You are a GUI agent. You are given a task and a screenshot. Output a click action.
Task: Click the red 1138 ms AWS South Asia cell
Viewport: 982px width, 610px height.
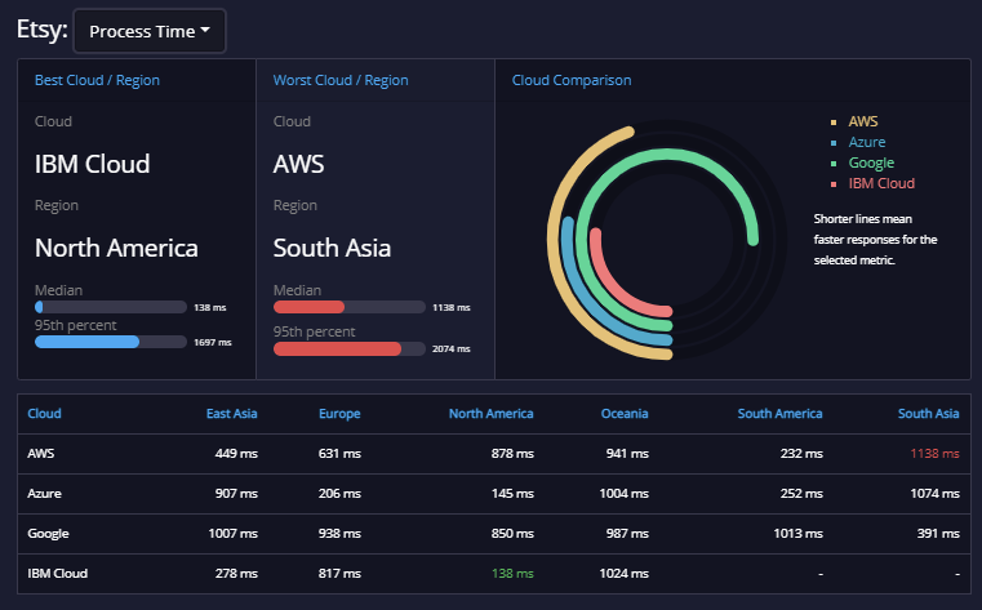pos(934,453)
